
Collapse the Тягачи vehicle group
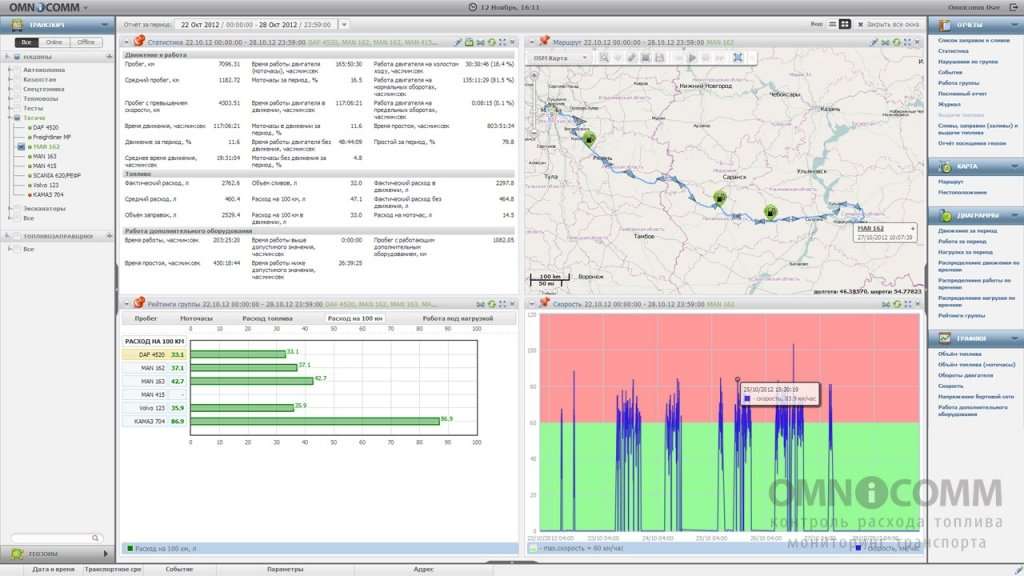10,118
